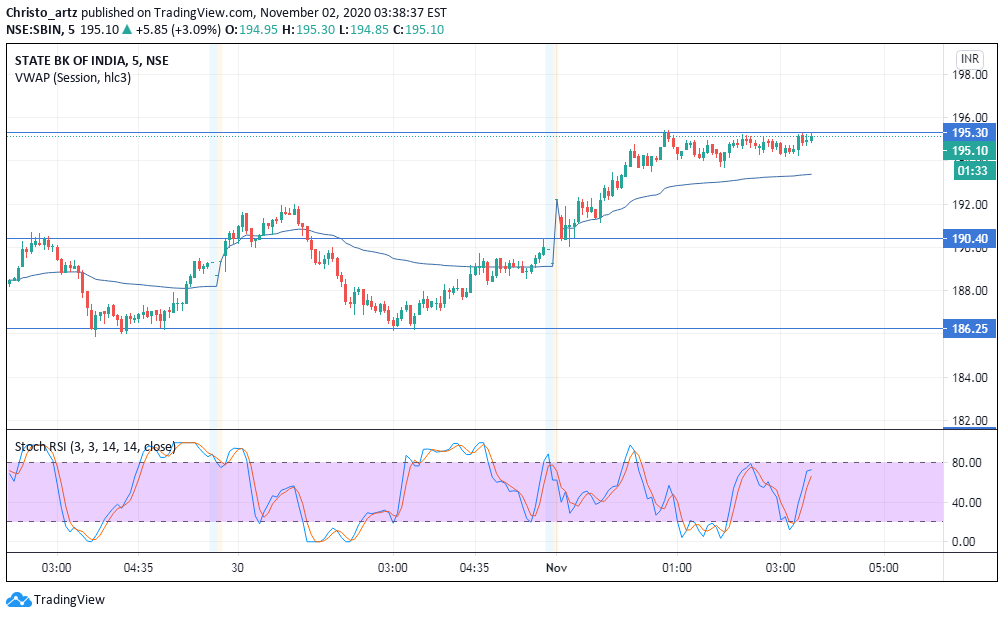Click the 198.00 price axis label
This screenshot has height=618, width=1004.
click(x=969, y=75)
